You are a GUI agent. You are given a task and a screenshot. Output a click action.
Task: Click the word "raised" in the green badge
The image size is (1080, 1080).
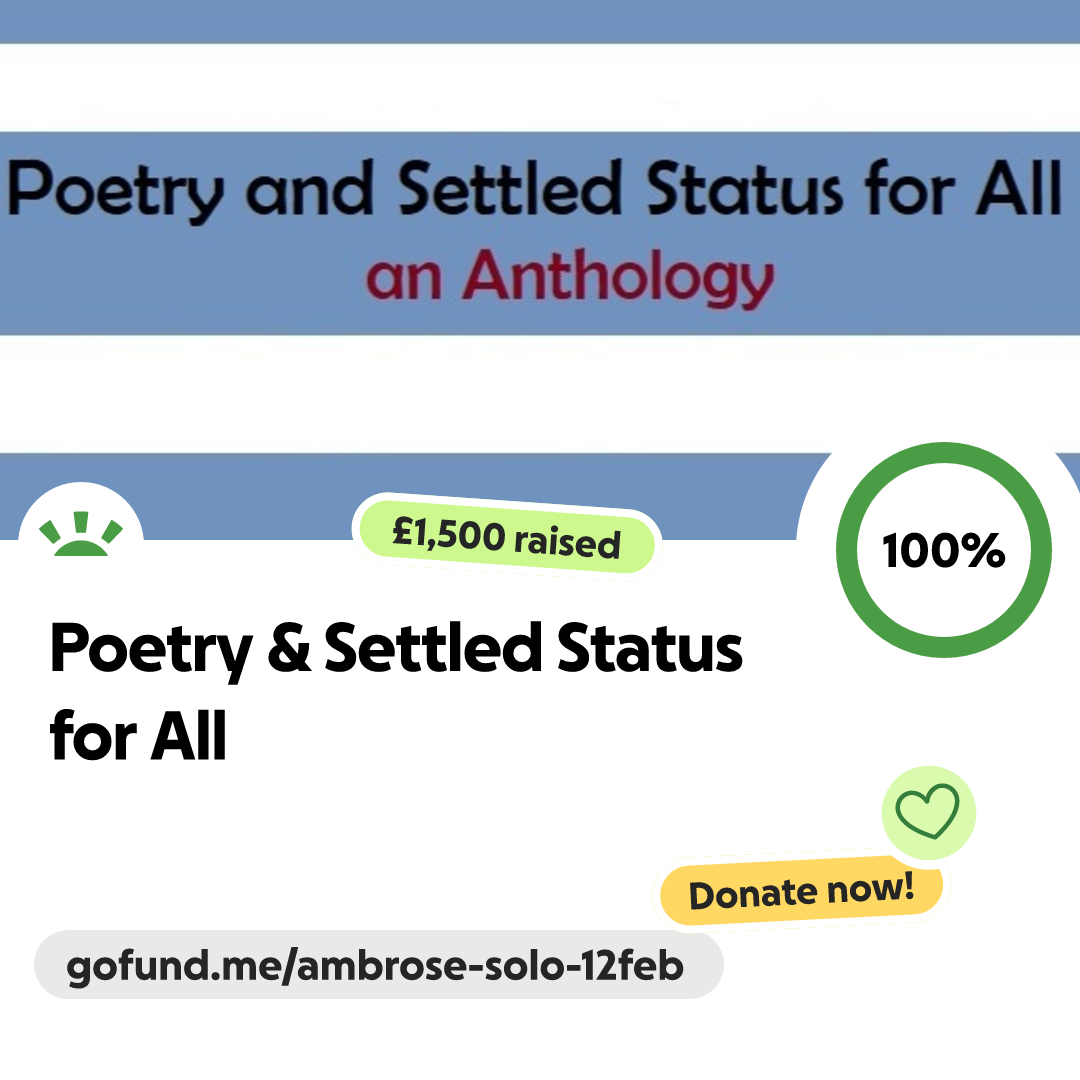(567, 543)
